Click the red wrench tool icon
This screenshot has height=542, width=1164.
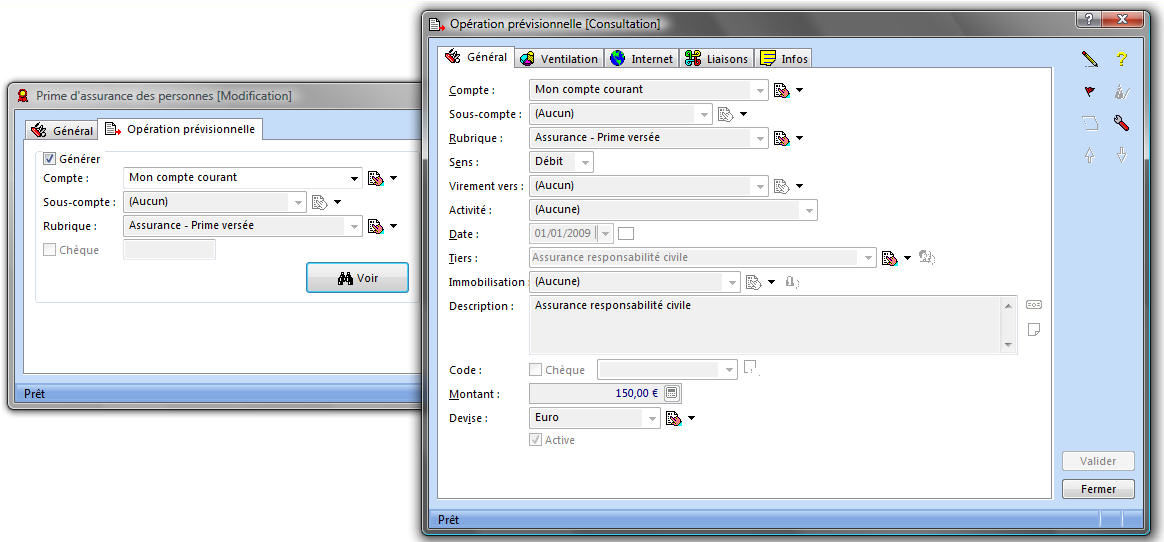click(1121, 123)
